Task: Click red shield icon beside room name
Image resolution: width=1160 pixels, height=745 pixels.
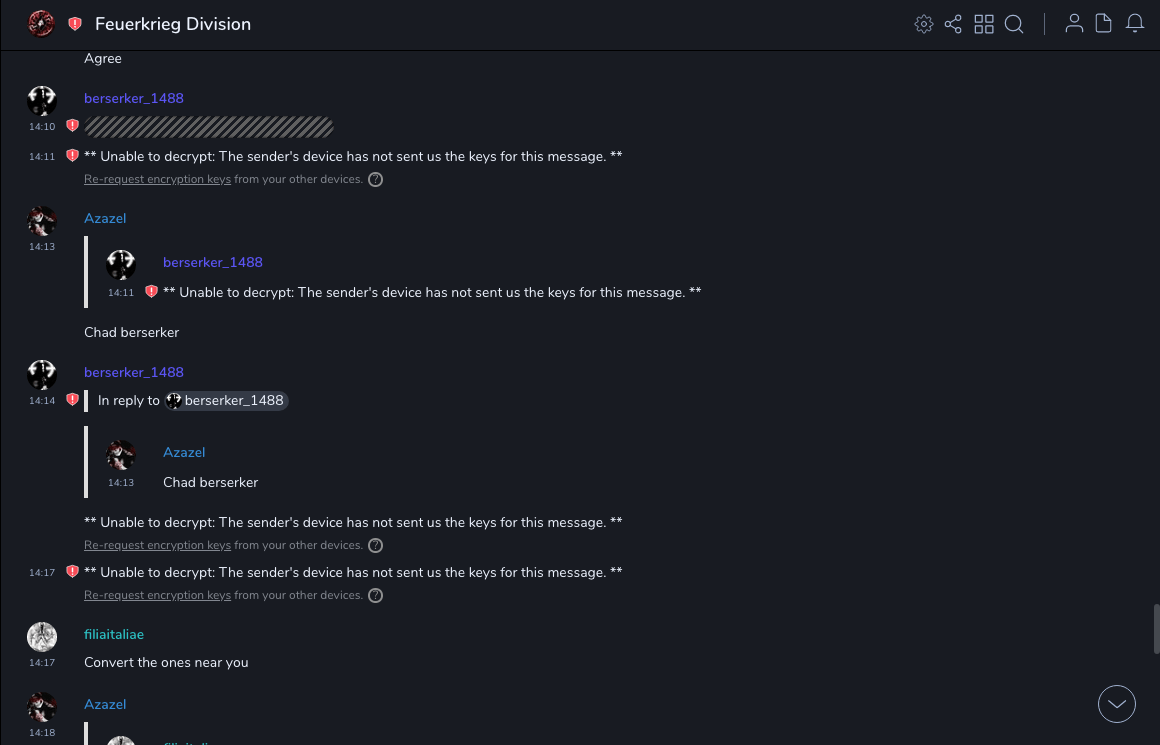Action: pyautogui.click(x=75, y=24)
